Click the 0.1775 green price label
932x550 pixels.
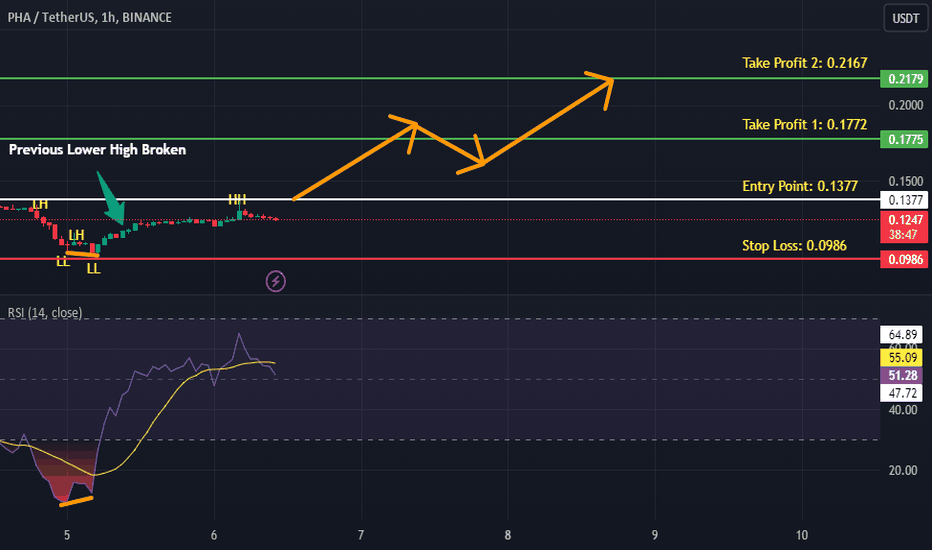(x=904, y=139)
